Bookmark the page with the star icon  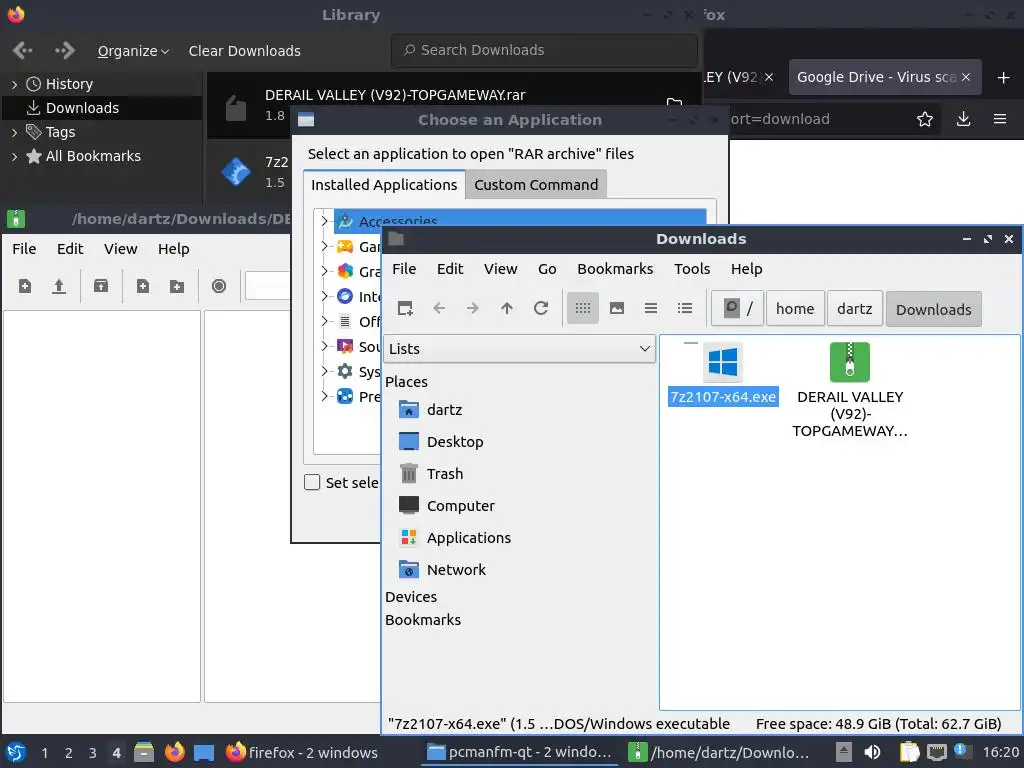coord(924,119)
